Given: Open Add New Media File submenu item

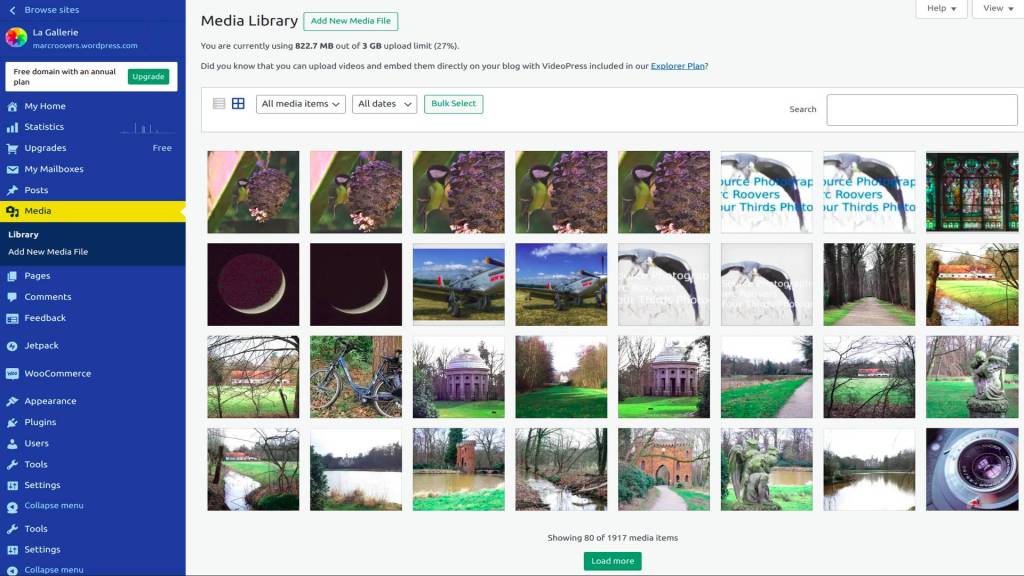Looking at the screenshot, I should (x=48, y=251).
